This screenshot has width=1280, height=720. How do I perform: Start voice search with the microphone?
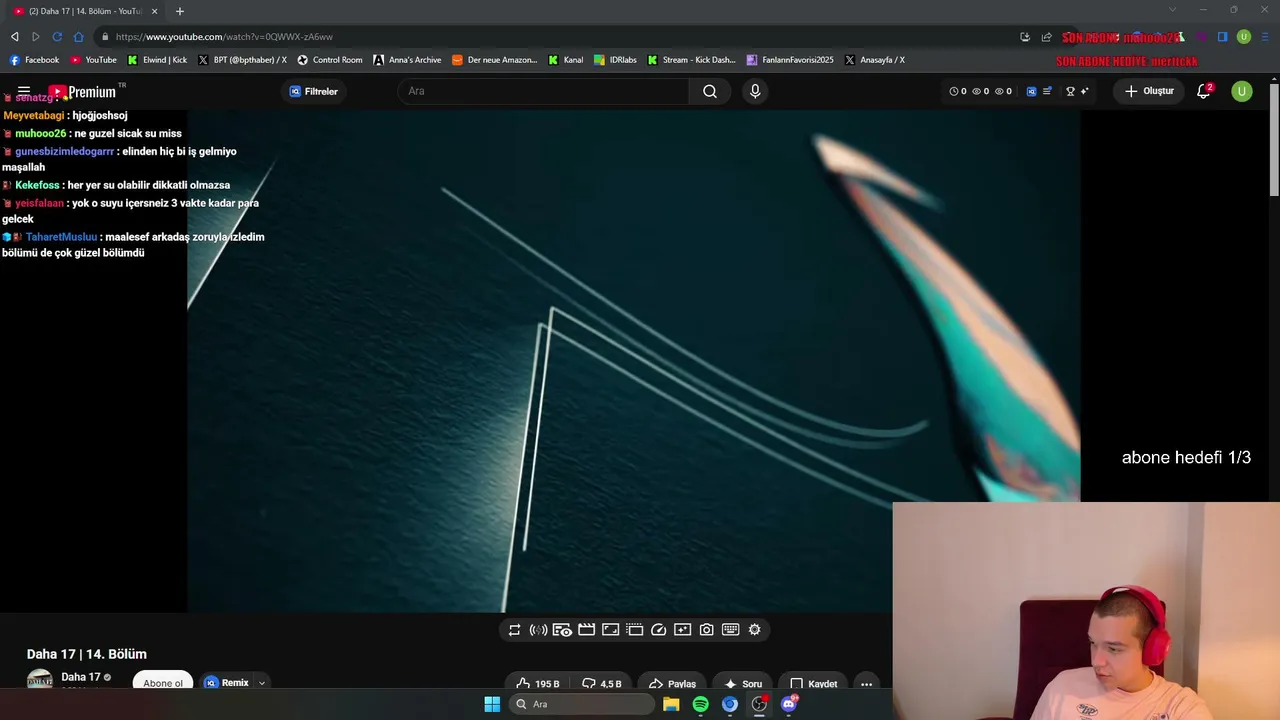[x=755, y=91]
